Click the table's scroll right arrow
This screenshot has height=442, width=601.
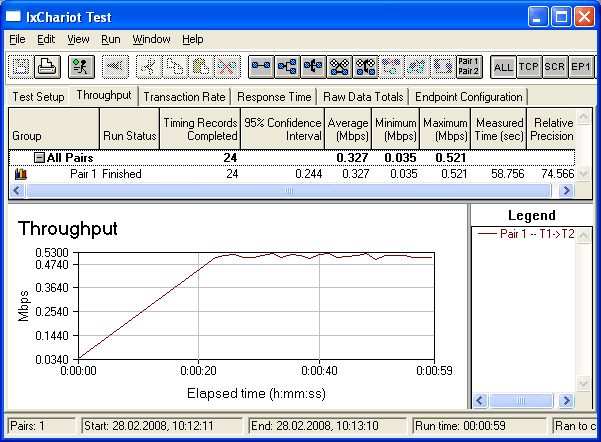click(x=567, y=191)
